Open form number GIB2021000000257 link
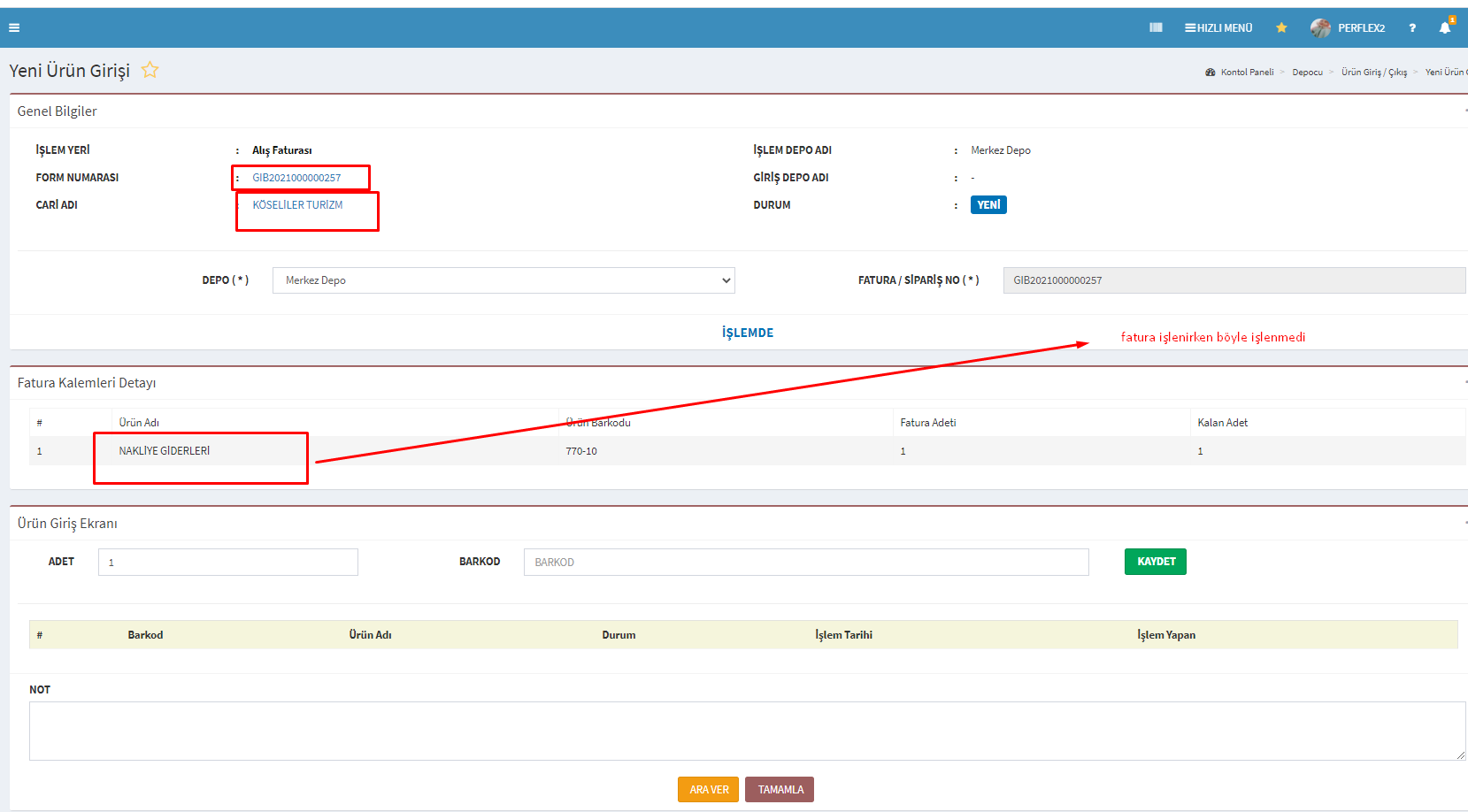 pos(296,178)
